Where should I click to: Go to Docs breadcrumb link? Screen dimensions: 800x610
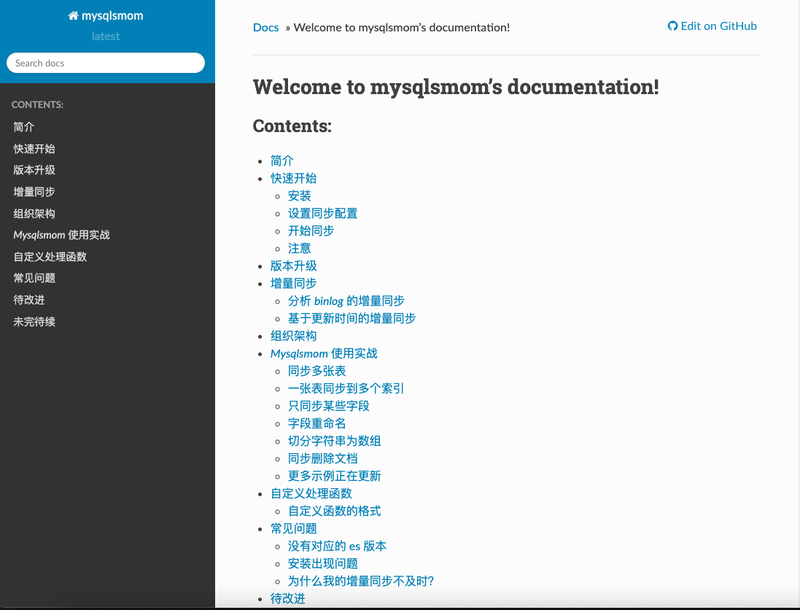click(x=266, y=28)
